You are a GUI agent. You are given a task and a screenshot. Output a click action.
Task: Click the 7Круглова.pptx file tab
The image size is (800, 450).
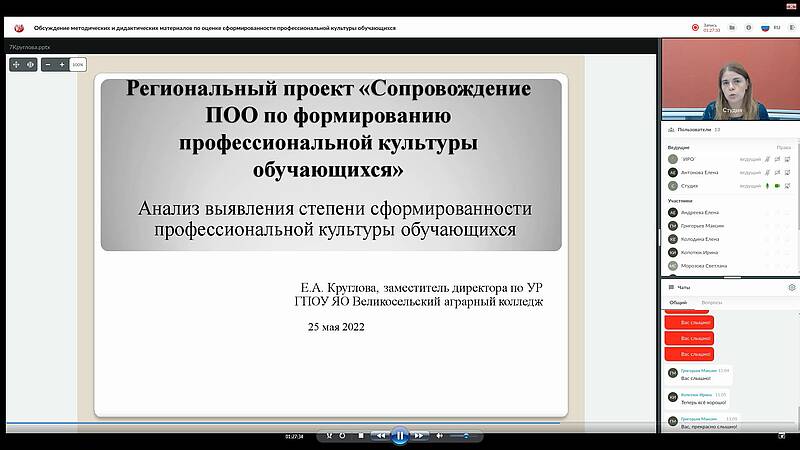click(30, 47)
